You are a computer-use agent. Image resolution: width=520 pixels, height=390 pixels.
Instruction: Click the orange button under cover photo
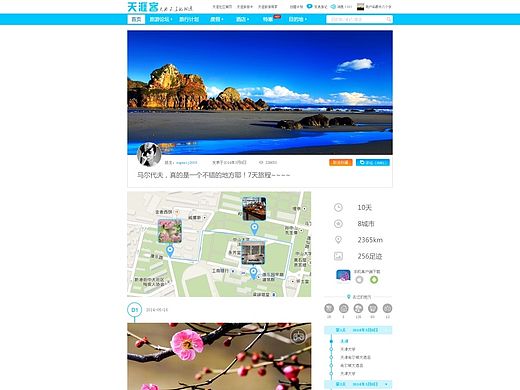click(341, 162)
